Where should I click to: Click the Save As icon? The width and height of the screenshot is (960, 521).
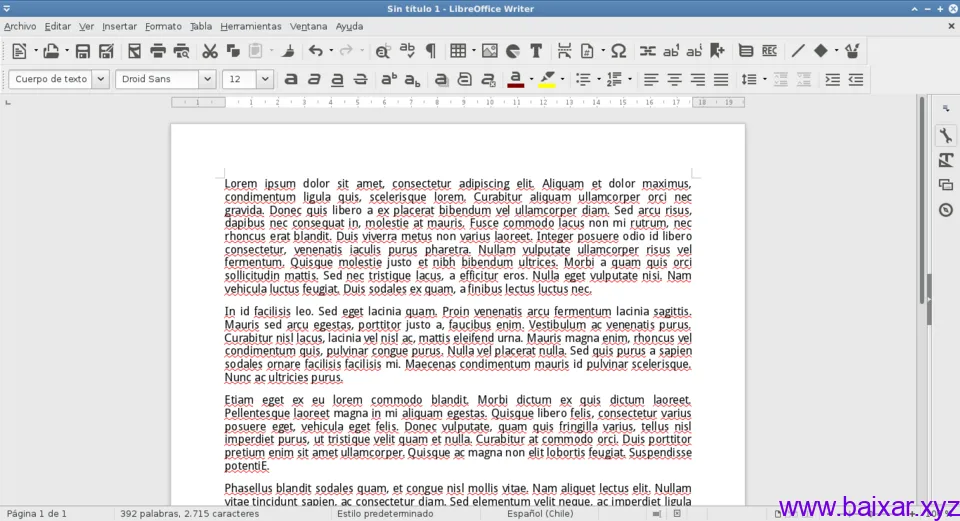pos(107,51)
